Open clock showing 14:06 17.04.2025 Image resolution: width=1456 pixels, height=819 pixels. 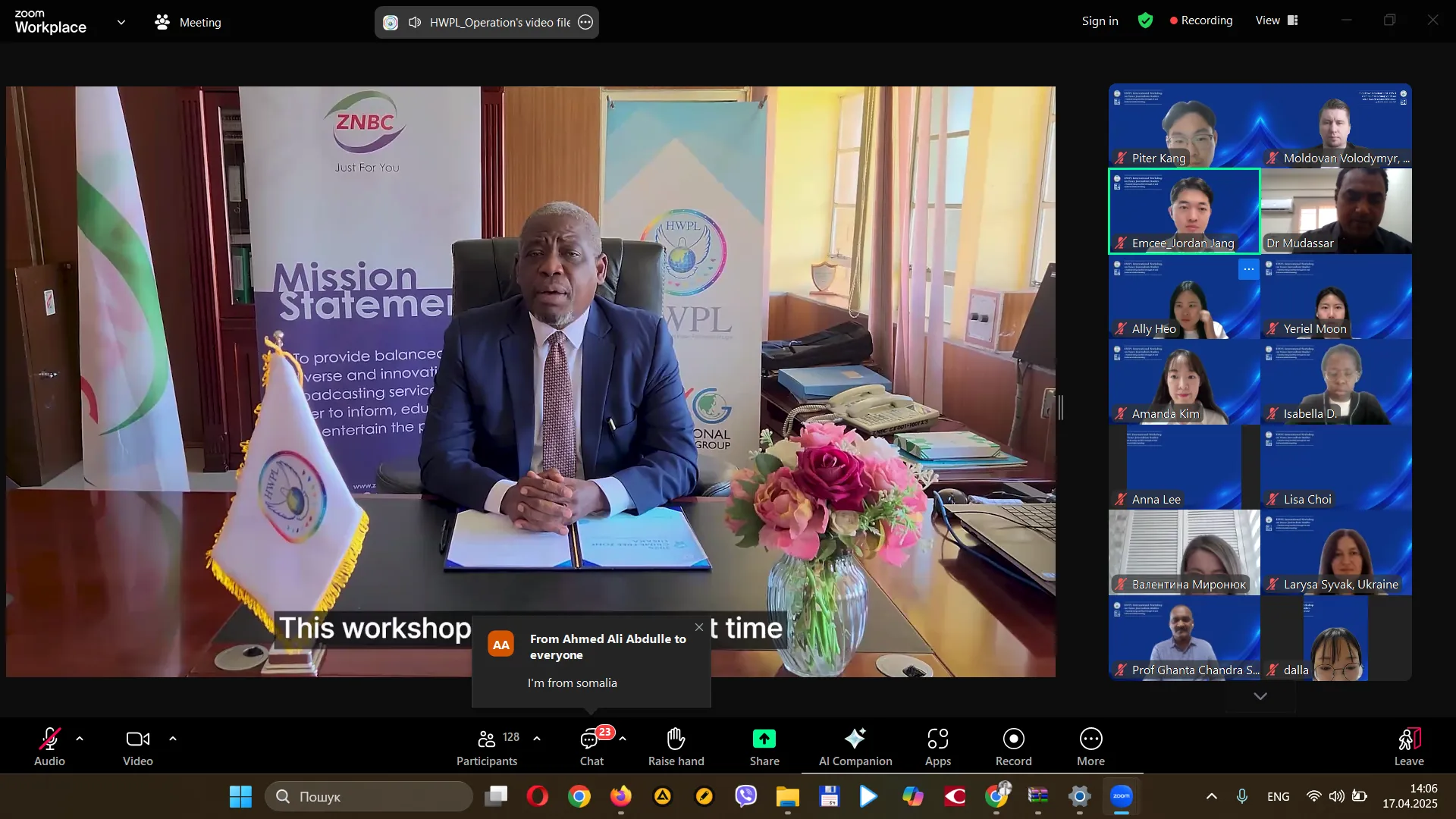[1410, 796]
